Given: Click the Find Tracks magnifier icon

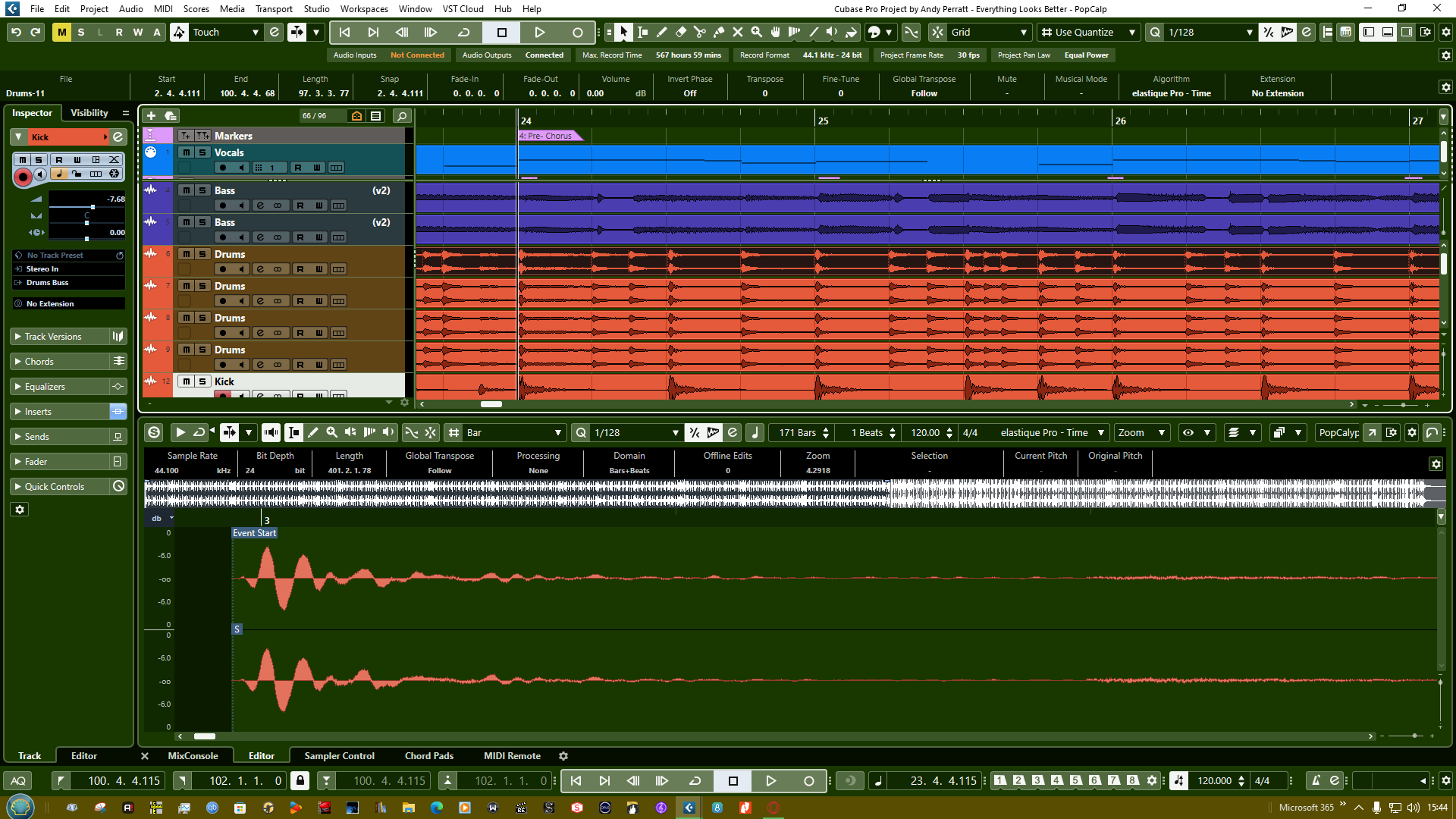Looking at the screenshot, I should coord(402,115).
